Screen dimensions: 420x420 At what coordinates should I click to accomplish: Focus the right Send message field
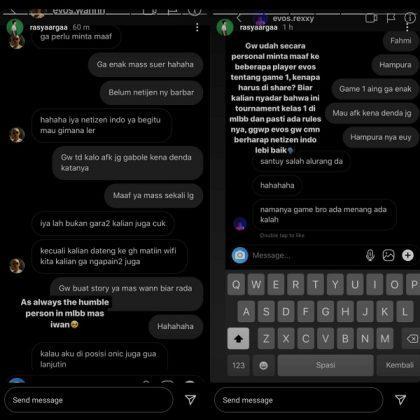pos(299,400)
